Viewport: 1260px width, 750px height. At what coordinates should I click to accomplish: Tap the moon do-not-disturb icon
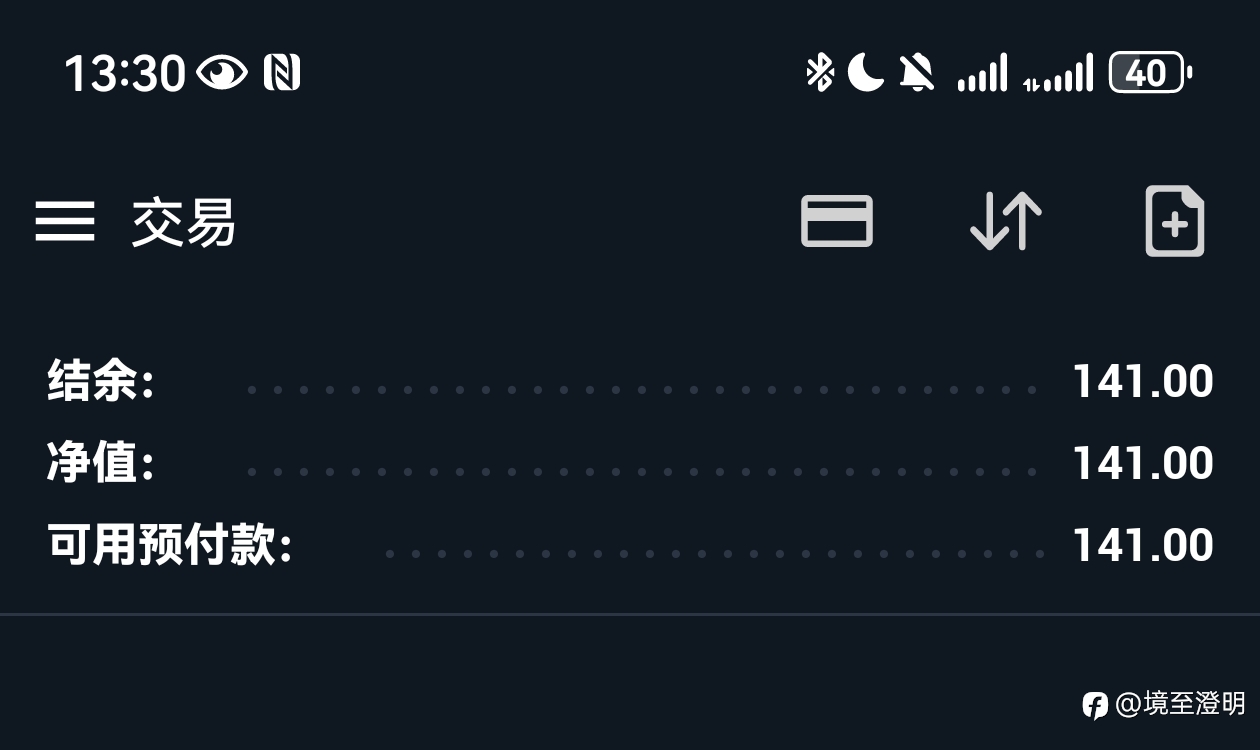pyautogui.click(x=866, y=73)
